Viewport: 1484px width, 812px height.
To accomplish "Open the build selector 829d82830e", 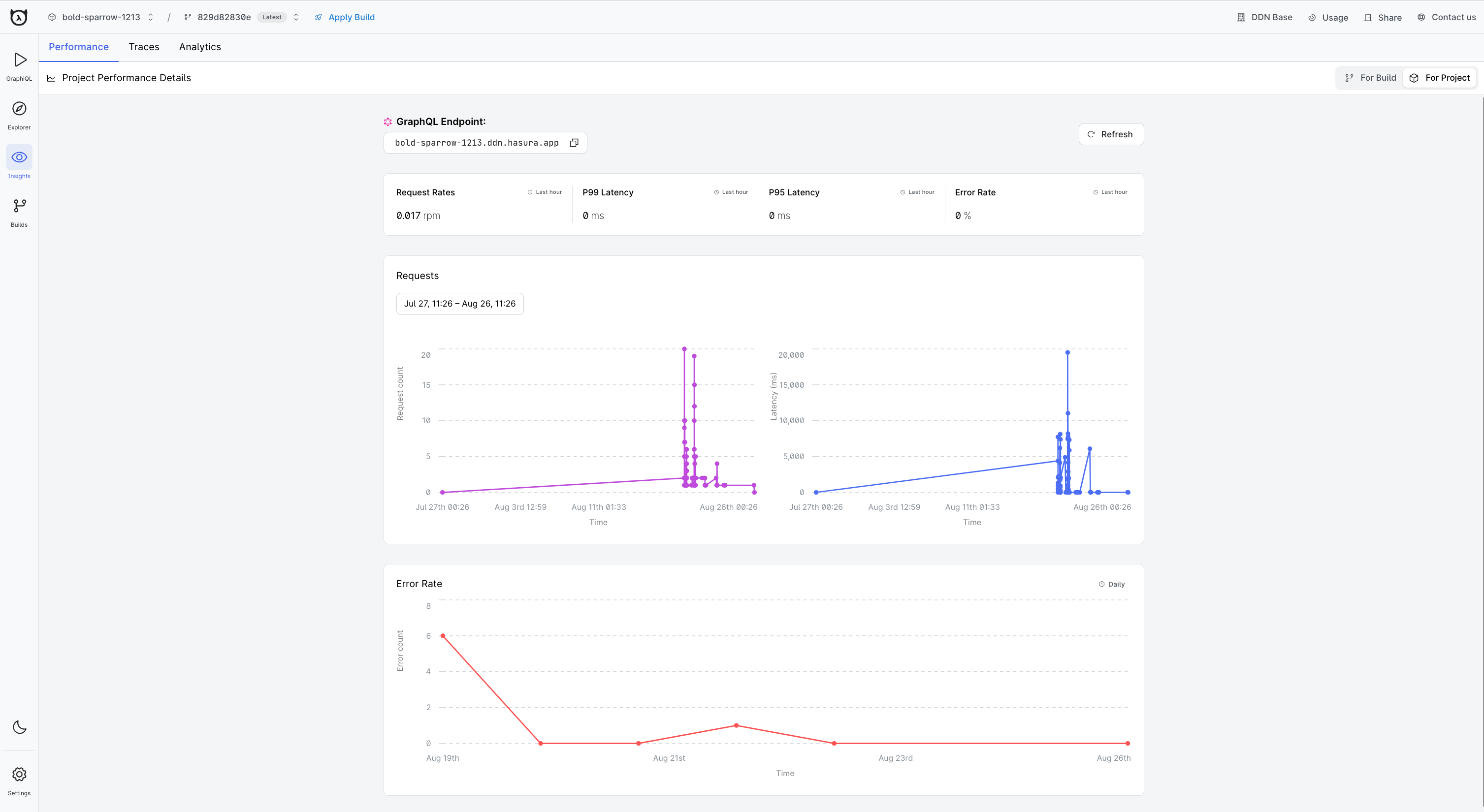I will (x=224, y=17).
